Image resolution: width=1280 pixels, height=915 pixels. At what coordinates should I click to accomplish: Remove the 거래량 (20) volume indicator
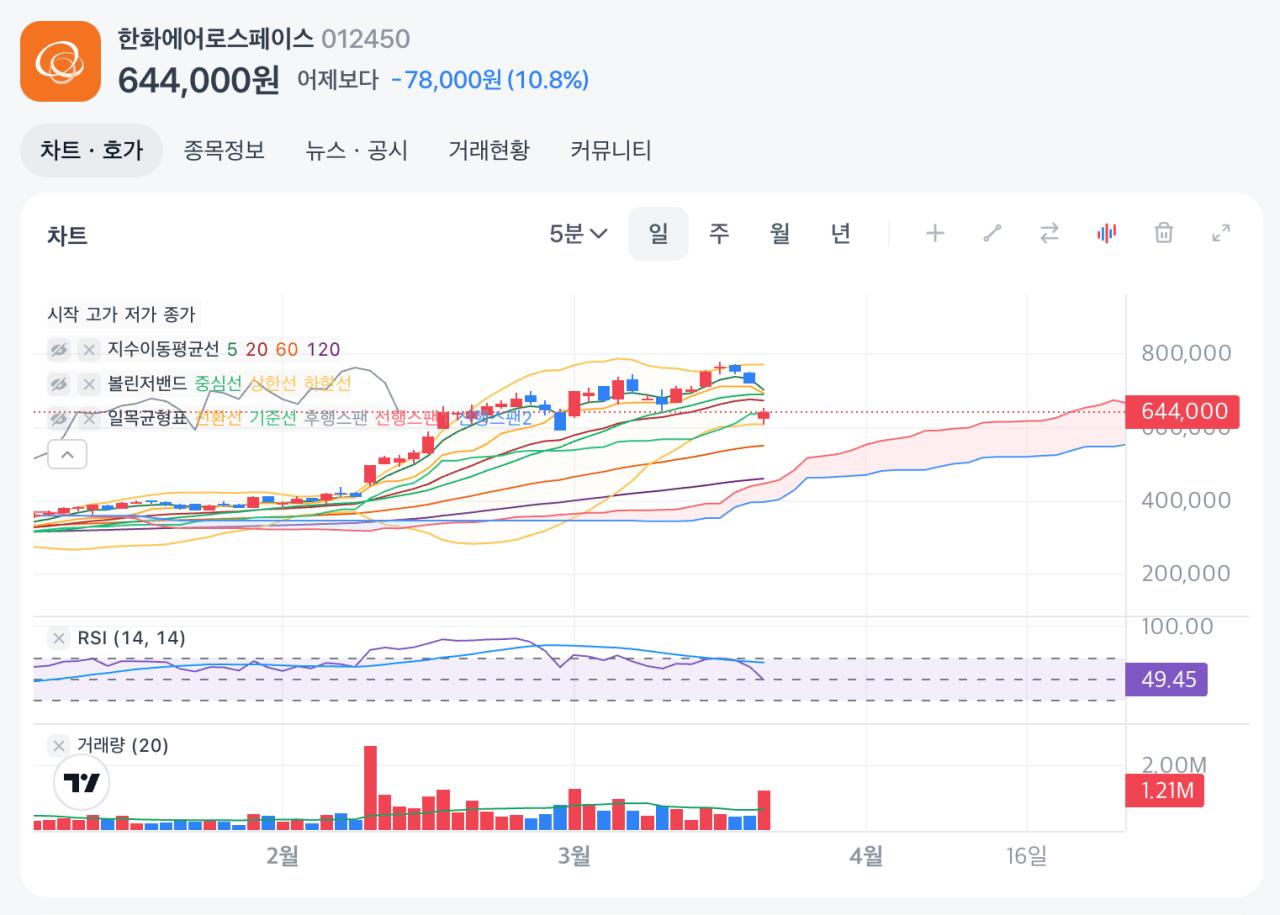point(59,745)
